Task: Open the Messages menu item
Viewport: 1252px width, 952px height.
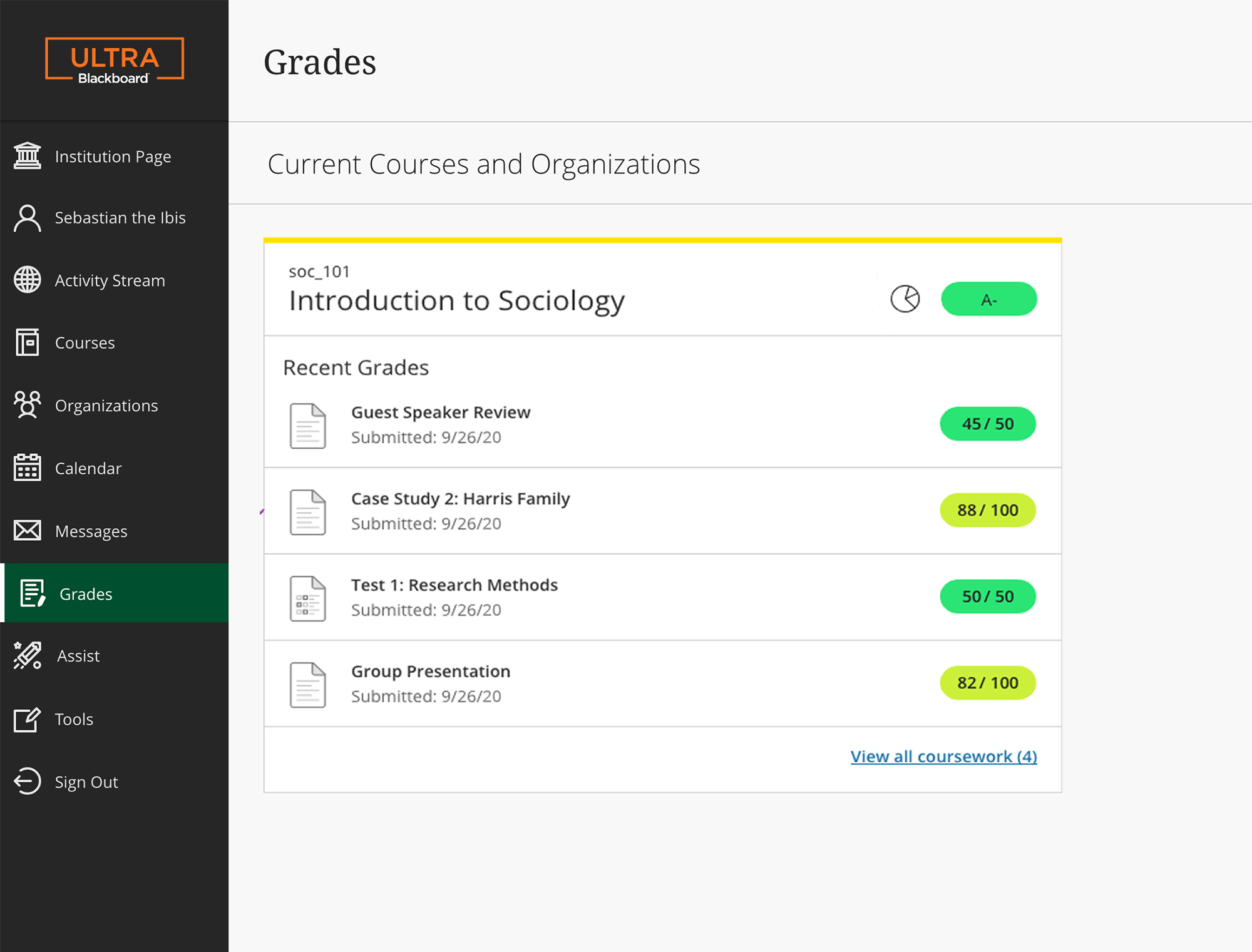Action: click(115, 531)
